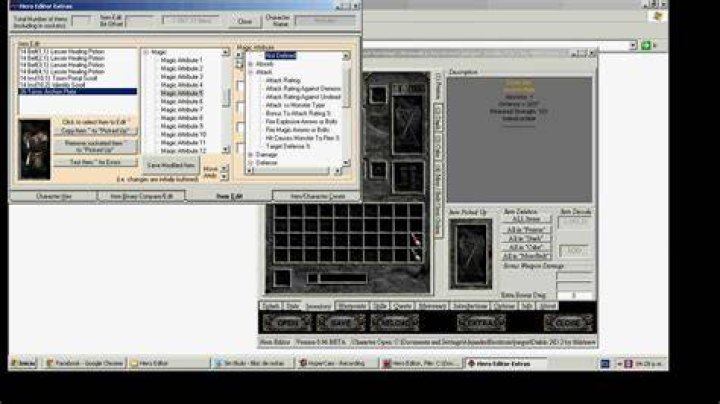Open the Waypoints tab in Hero Editor
Screen dimensions: 720x404
tap(352, 306)
